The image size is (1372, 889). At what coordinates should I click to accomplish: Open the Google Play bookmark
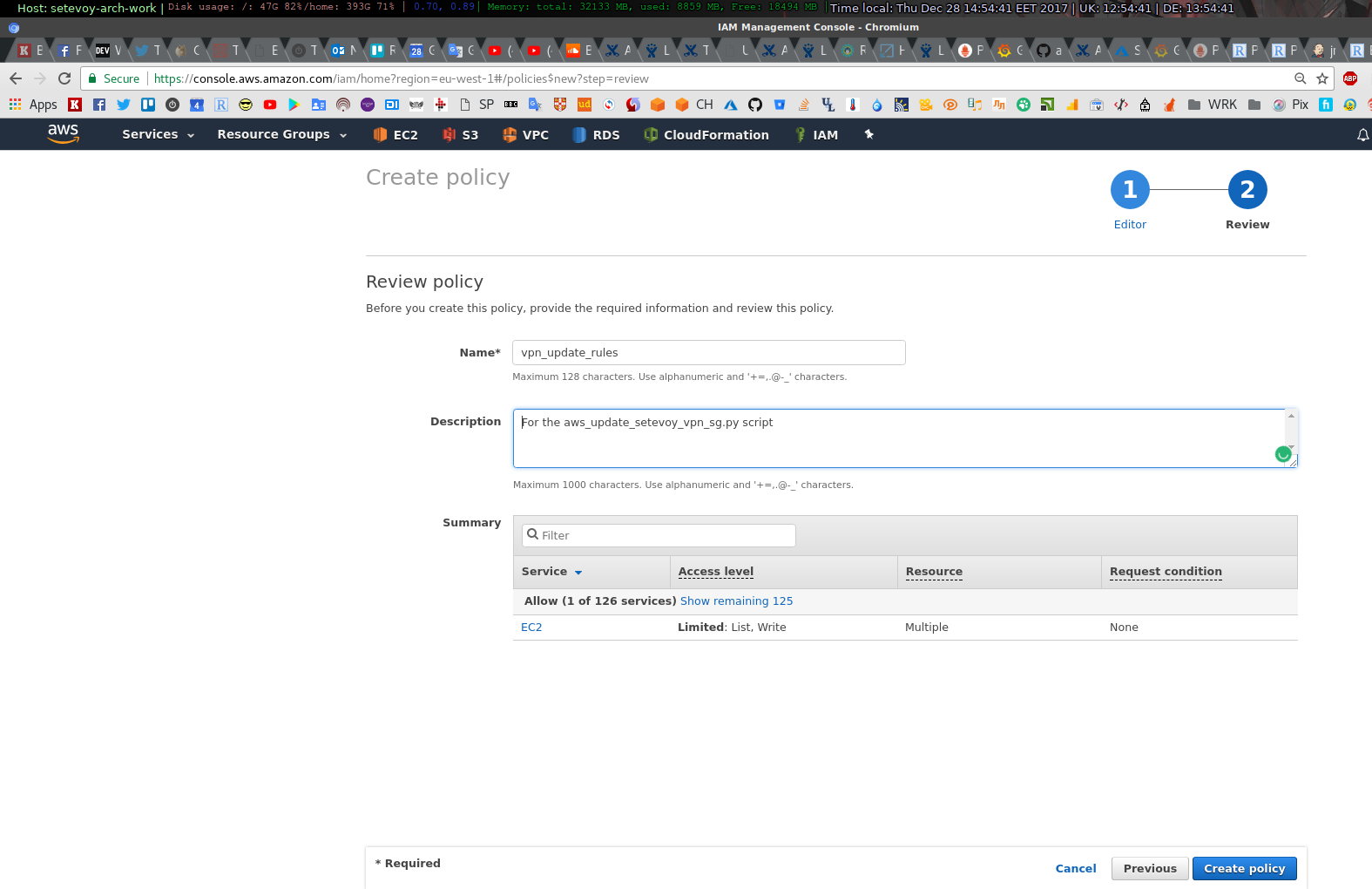294,105
